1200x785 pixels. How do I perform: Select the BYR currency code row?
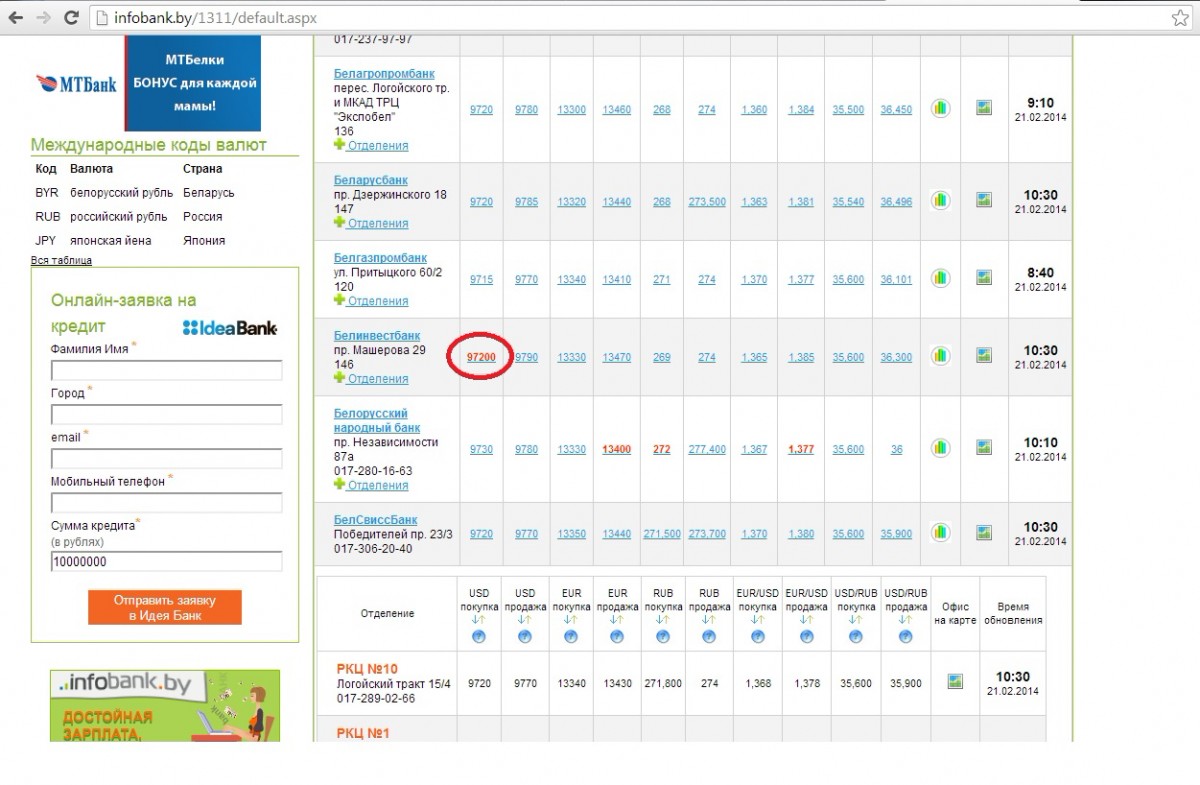(135, 193)
